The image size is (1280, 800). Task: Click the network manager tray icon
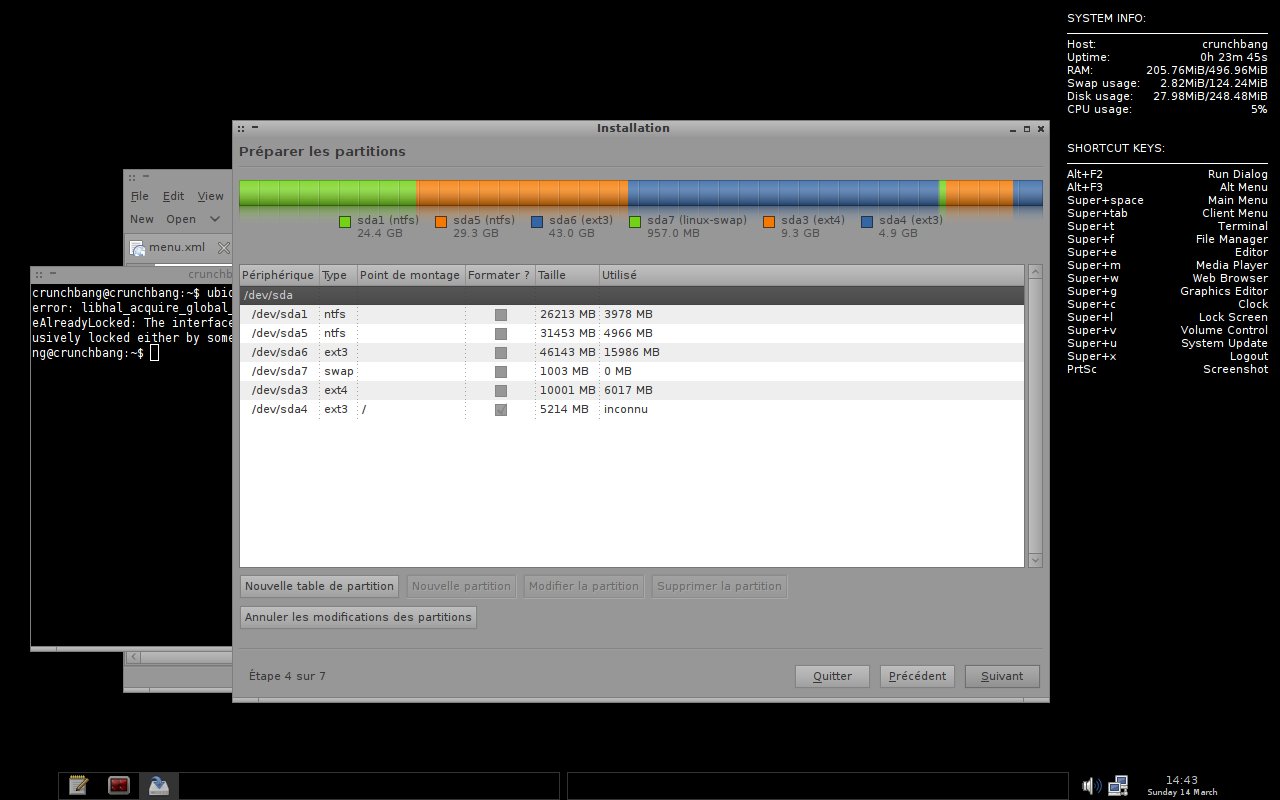click(1118, 786)
